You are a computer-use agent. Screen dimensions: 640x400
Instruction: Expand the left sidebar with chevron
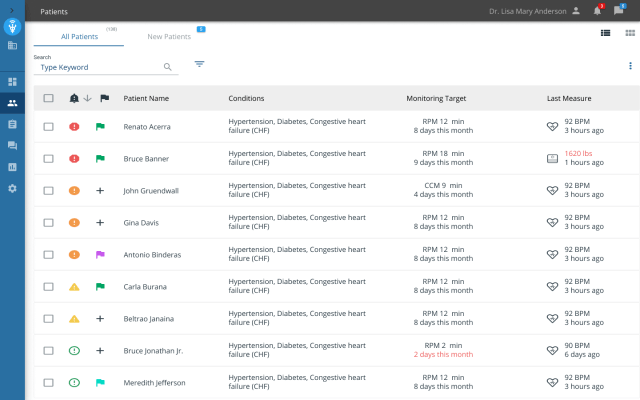12,8
